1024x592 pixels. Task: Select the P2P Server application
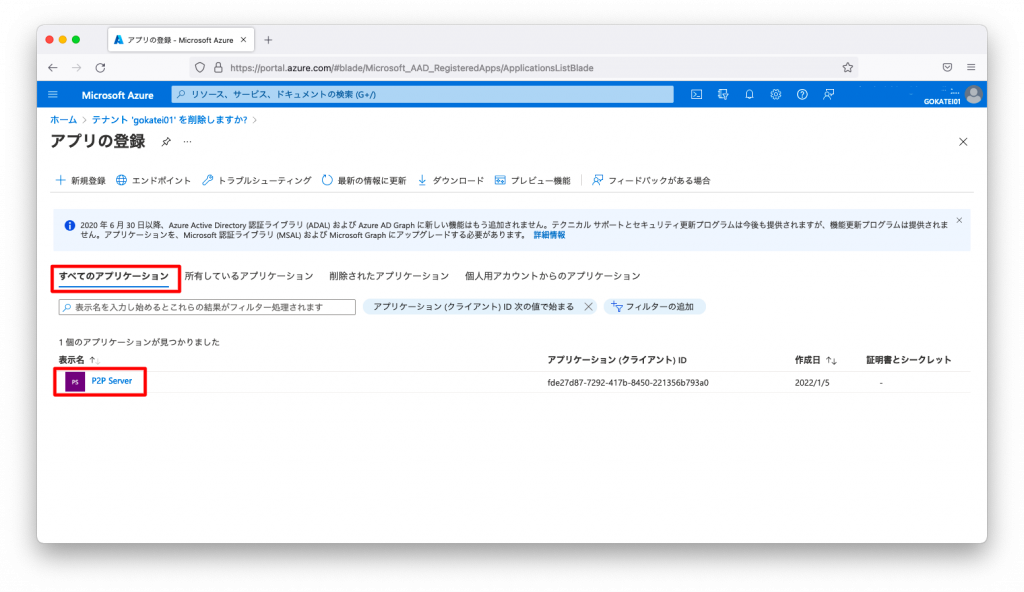pos(111,381)
